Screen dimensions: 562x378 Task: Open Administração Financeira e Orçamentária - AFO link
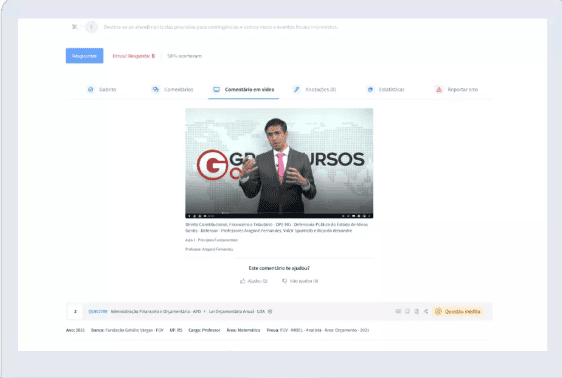click(156, 312)
